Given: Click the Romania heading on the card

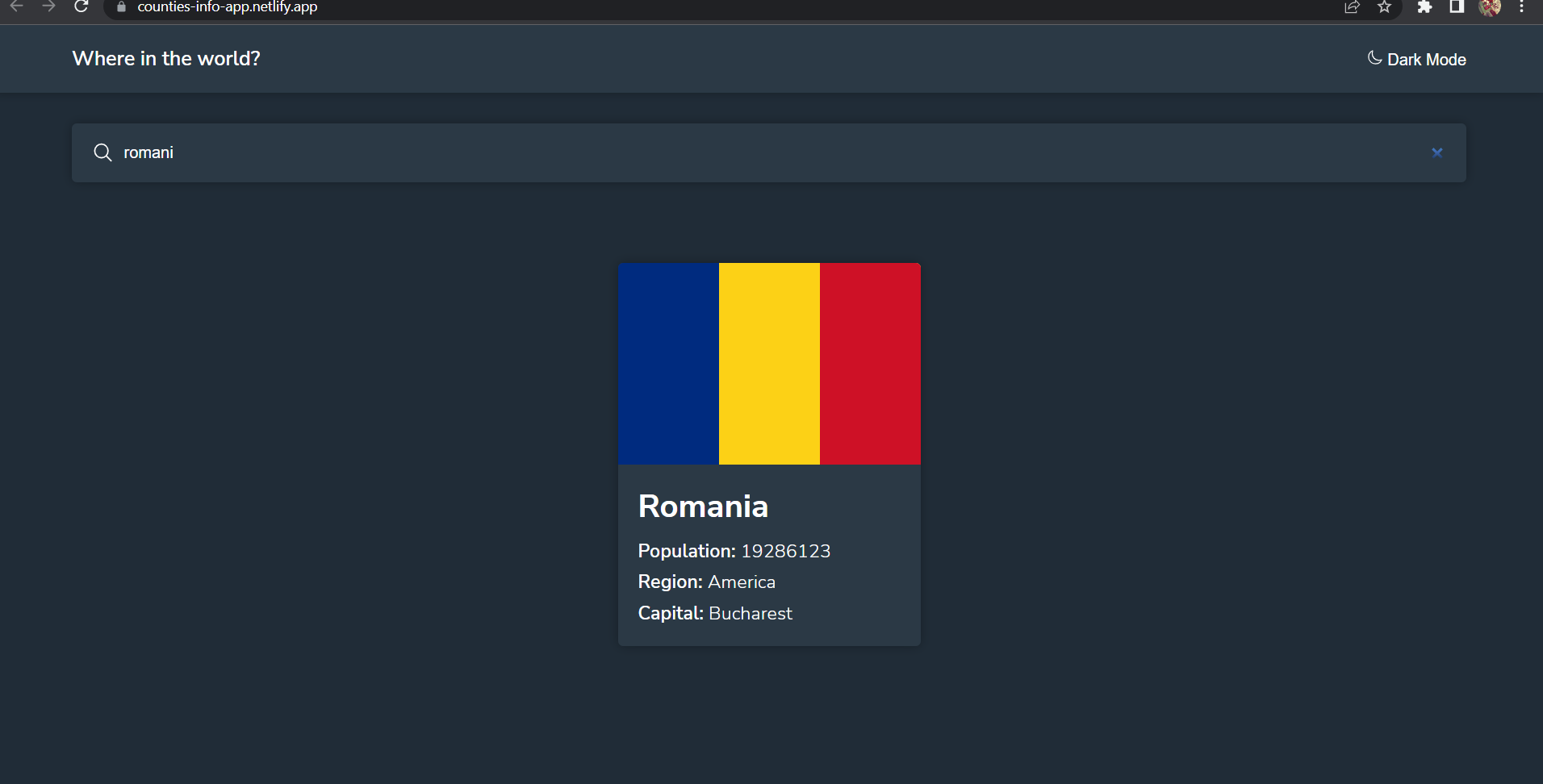Looking at the screenshot, I should (703, 507).
